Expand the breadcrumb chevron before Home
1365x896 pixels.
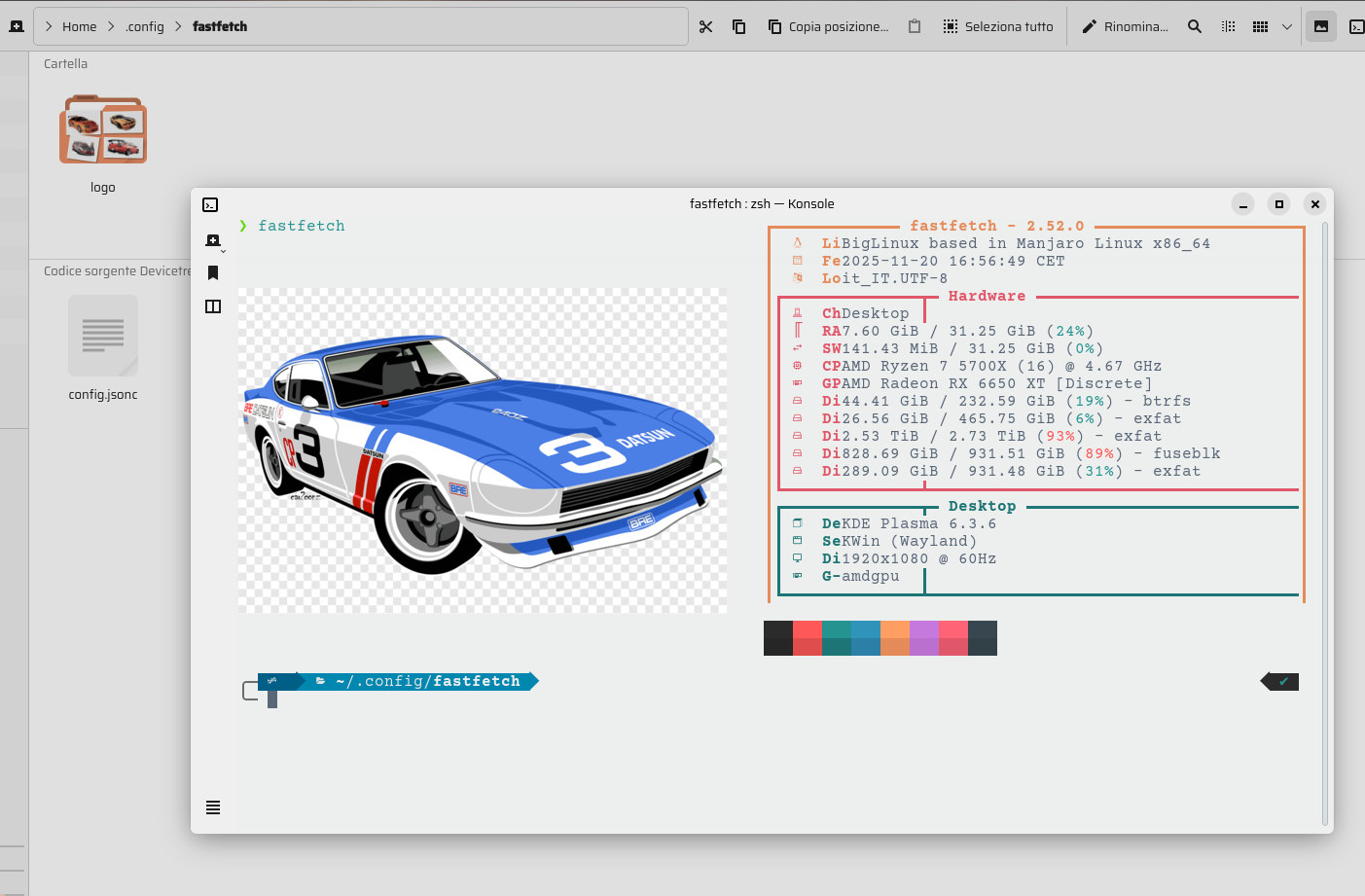tap(49, 27)
